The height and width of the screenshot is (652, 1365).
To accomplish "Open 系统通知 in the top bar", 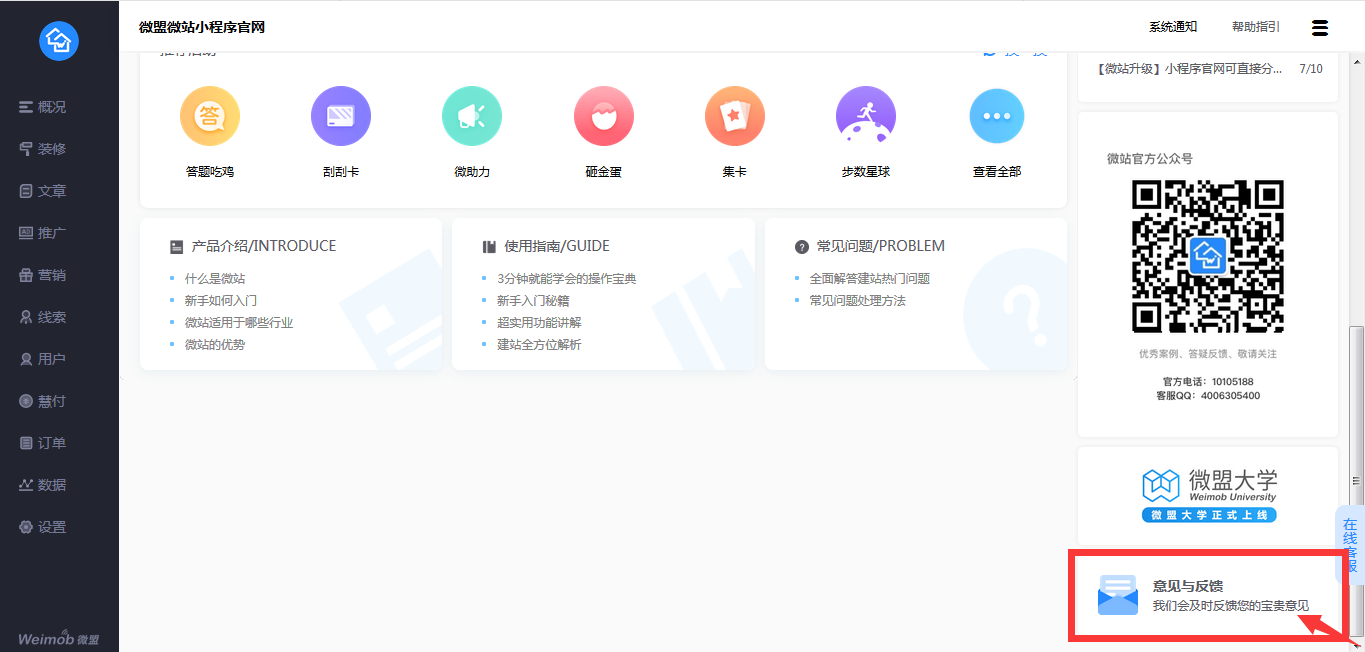I will (x=1173, y=27).
